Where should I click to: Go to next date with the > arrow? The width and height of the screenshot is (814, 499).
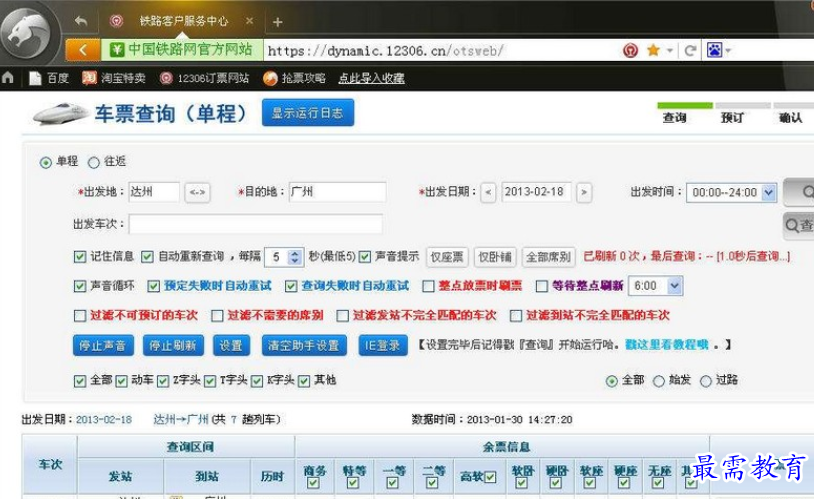(x=584, y=192)
